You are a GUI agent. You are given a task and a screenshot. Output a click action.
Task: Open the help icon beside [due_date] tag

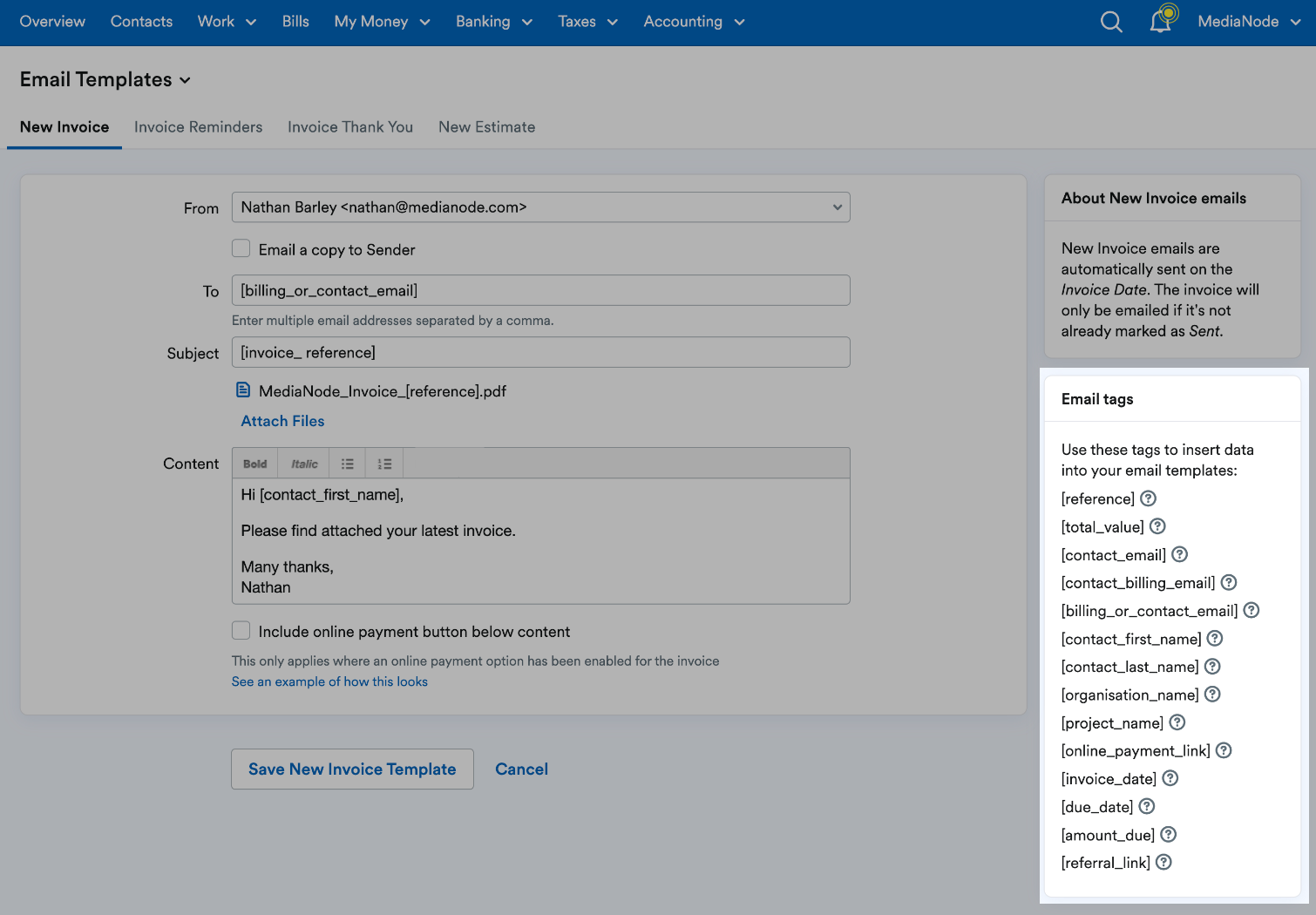[1146, 806]
